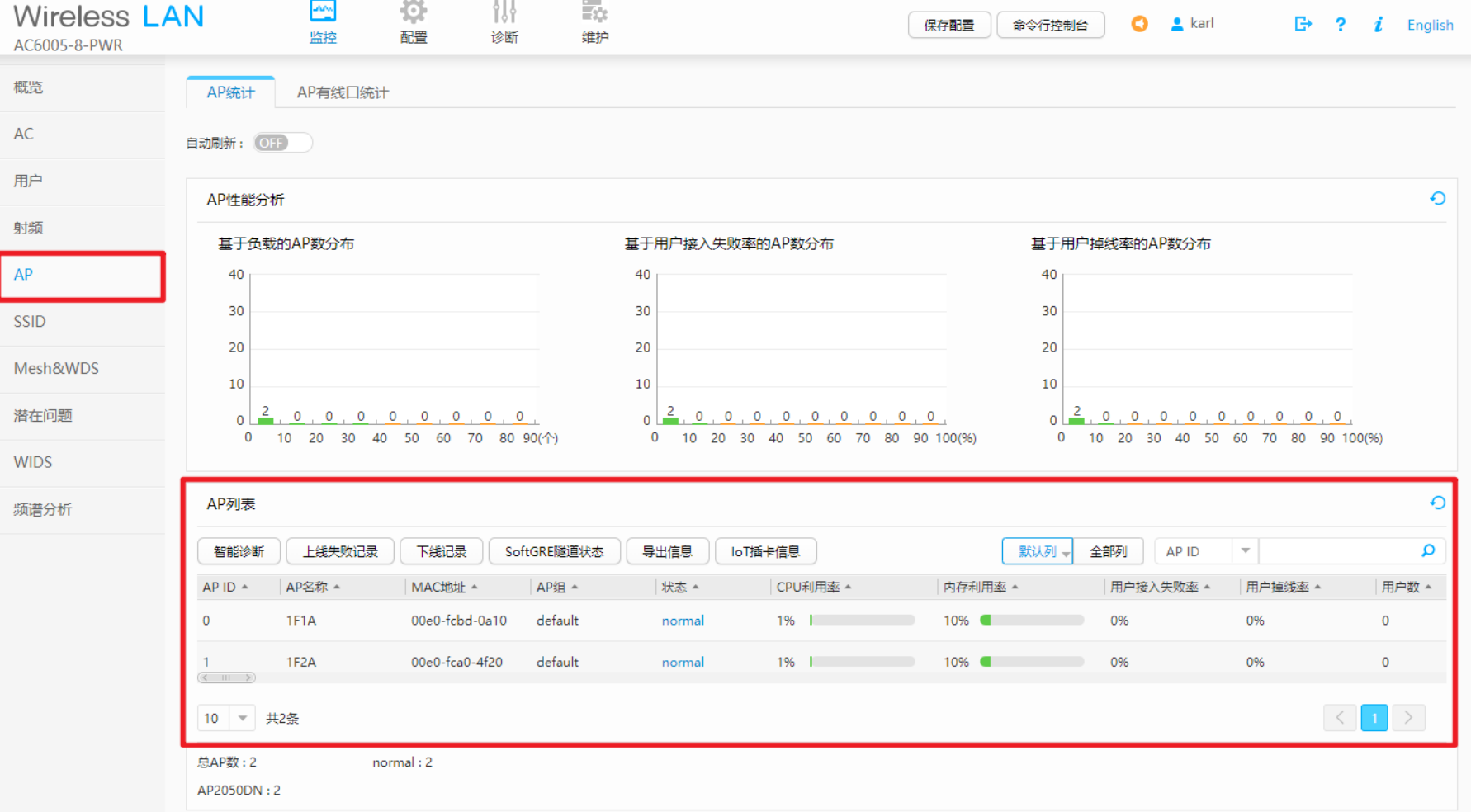Select 潜在问题 in the sidebar
The image size is (1471, 812).
pos(83,416)
